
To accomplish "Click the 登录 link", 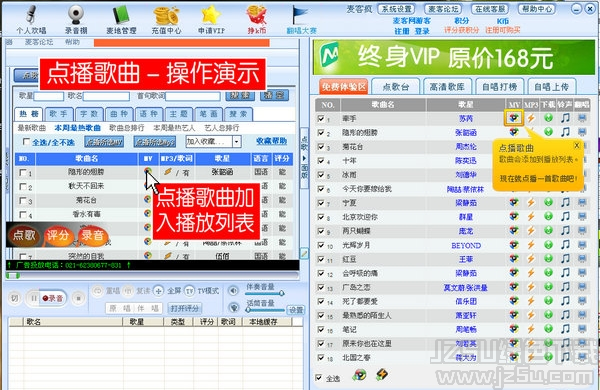I will [422, 31].
